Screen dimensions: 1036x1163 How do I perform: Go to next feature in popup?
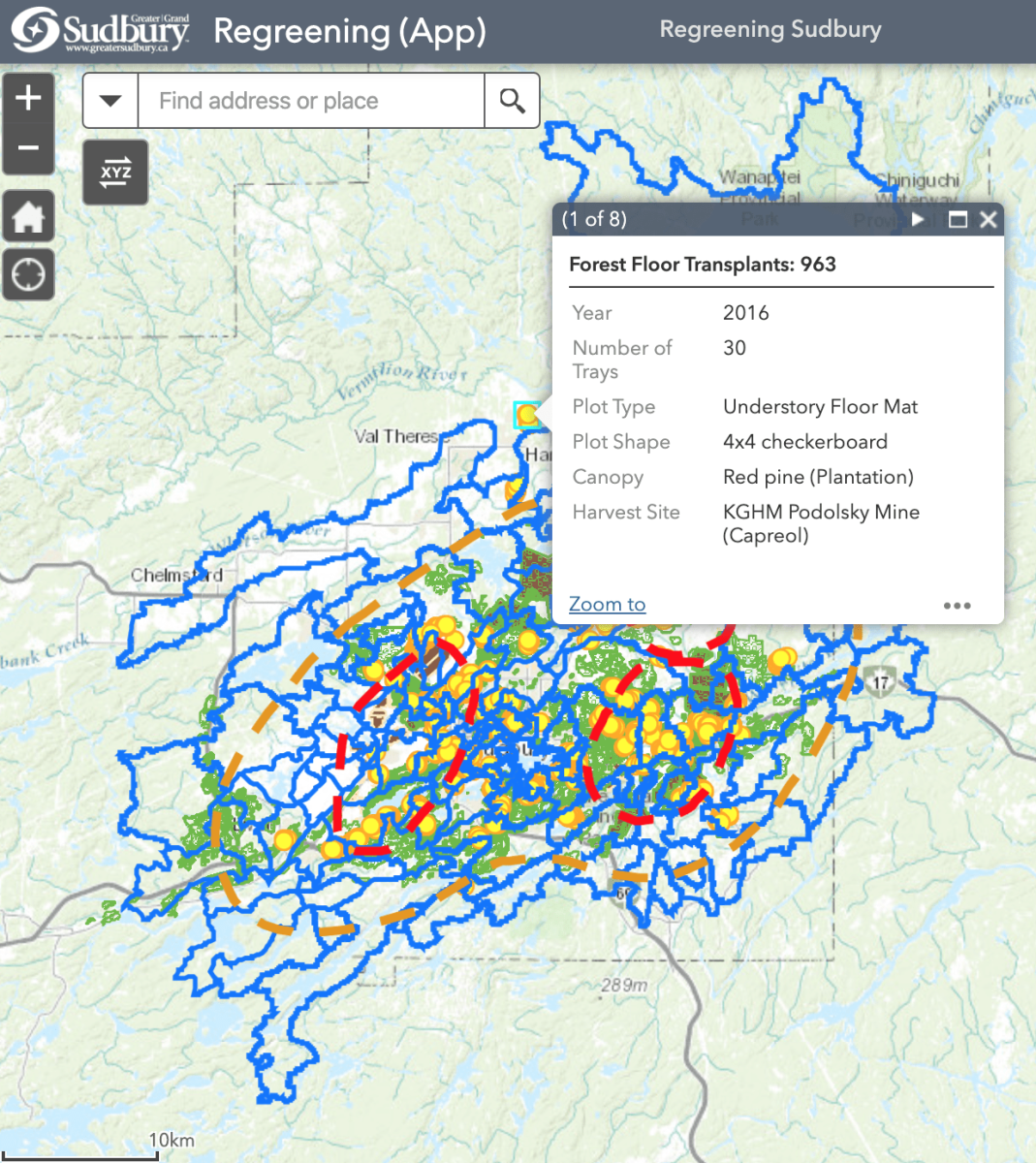pos(917,219)
